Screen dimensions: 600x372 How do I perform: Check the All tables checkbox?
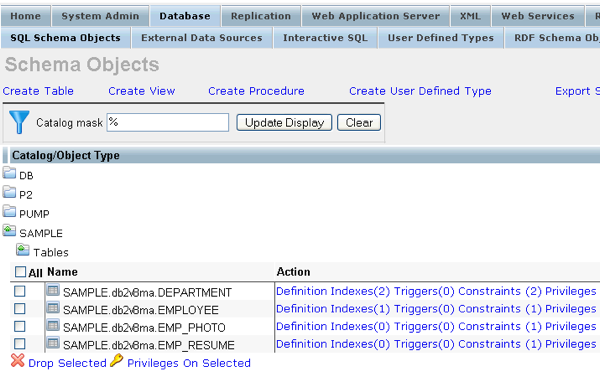pos(20,272)
